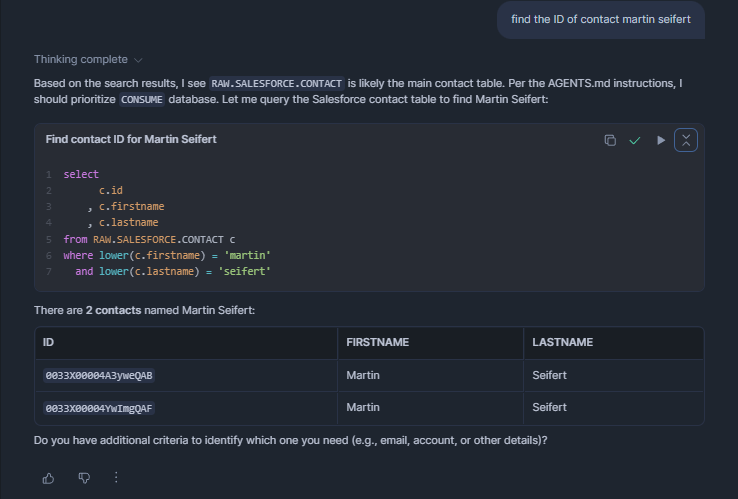Copy the SQL query code
The width and height of the screenshot is (738, 499).
pyautogui.click(x=610, y=140)
